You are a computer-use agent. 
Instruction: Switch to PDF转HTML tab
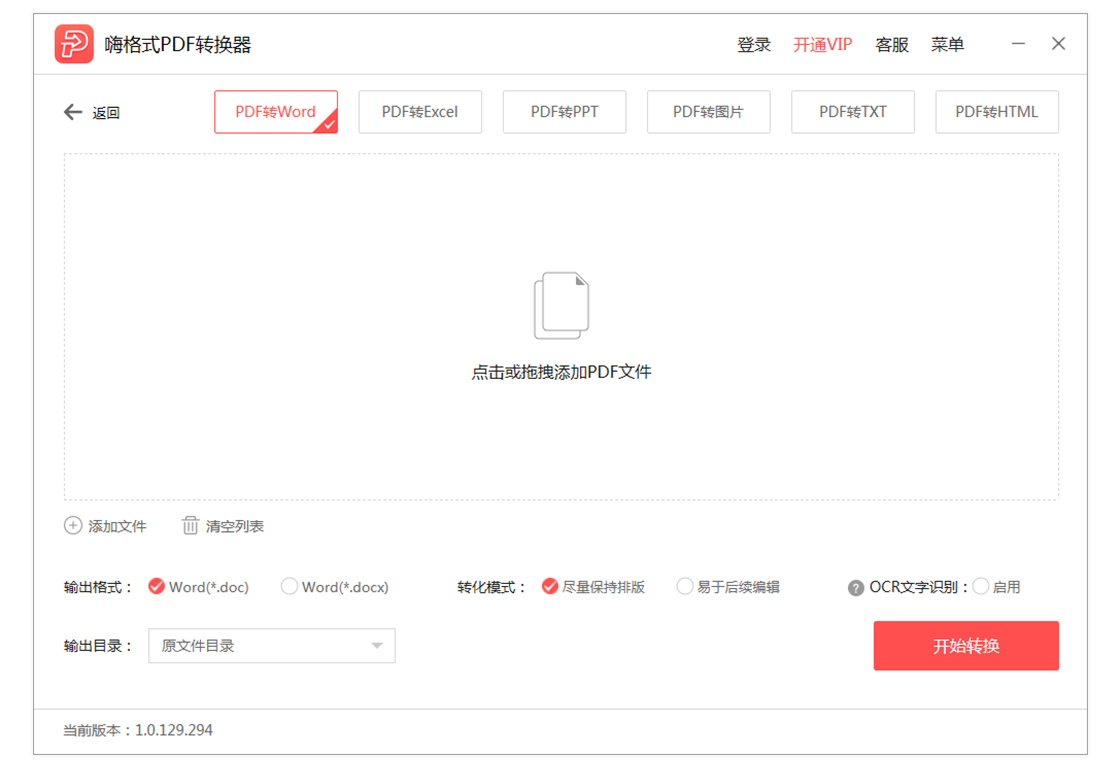(997, 111)
